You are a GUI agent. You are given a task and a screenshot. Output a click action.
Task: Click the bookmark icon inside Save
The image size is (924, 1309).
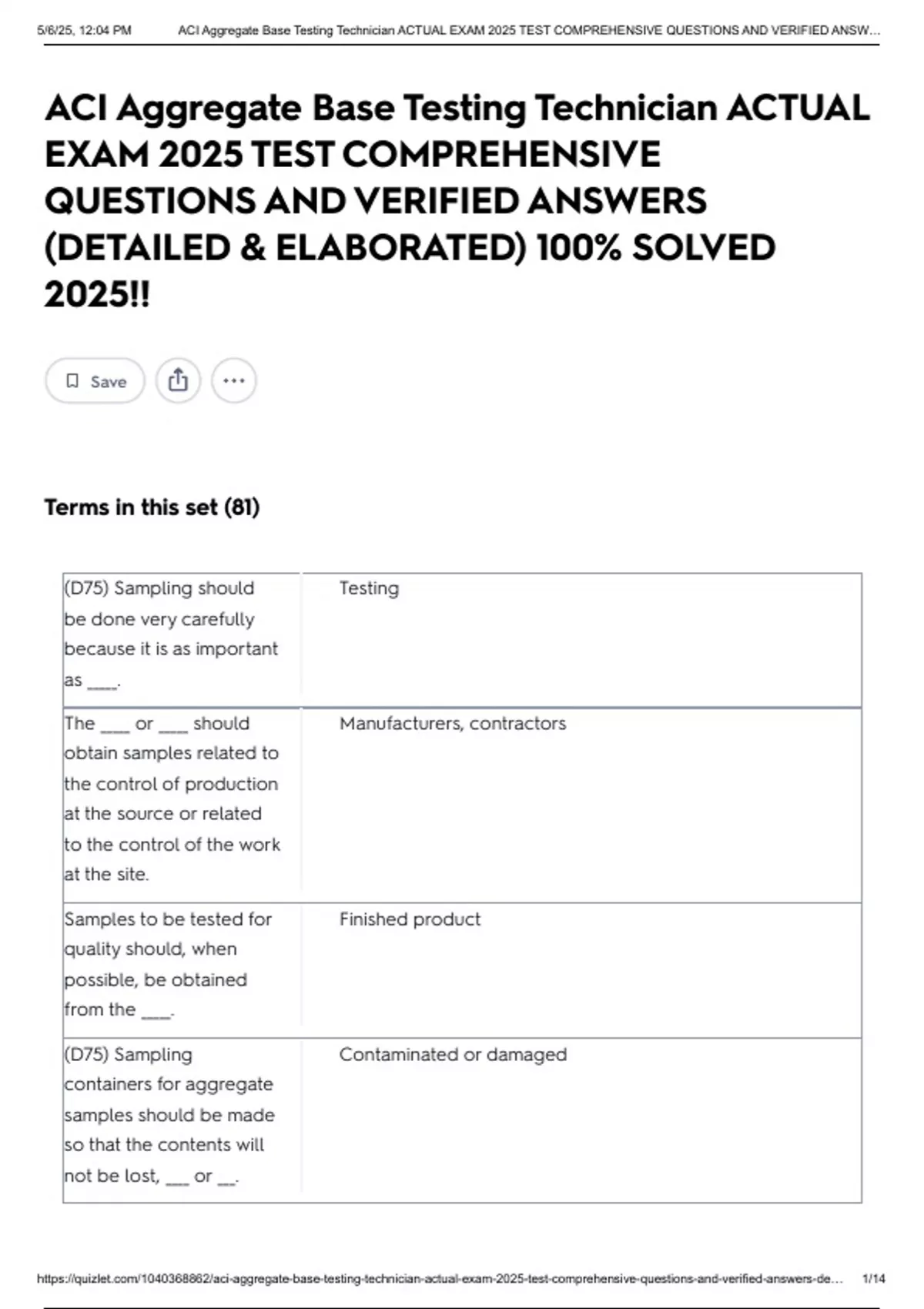[x=72, y=381]
